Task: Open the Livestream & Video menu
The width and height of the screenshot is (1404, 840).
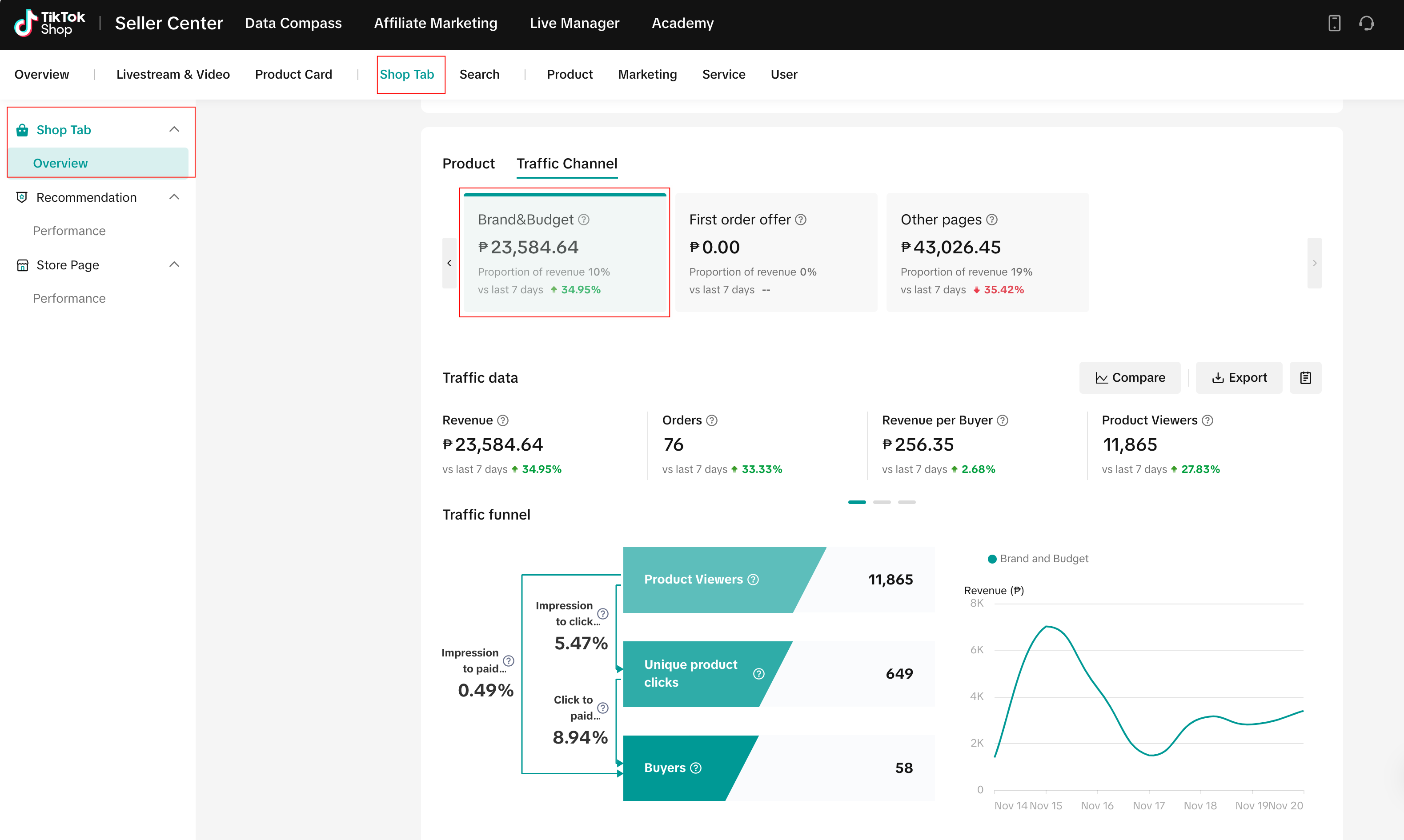Action: (172, 74)
